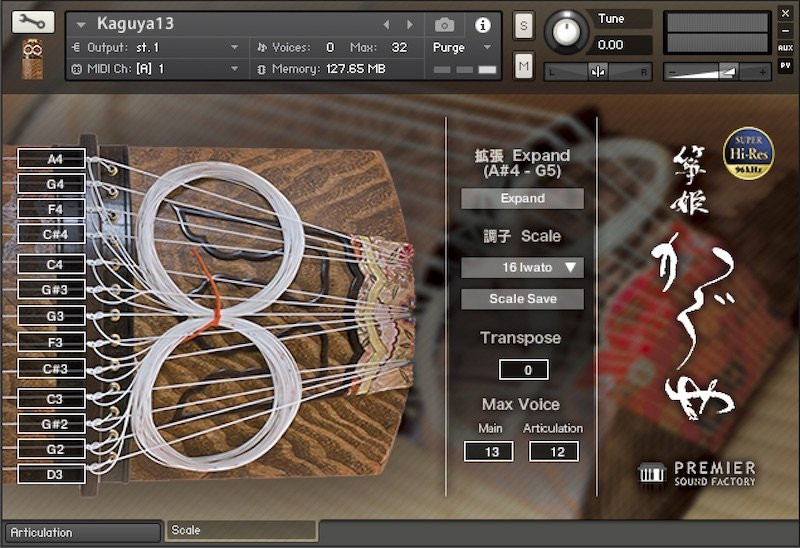Click the Tune knob
The width and height of the screenshot is (800, 548).
pos(566,31)
